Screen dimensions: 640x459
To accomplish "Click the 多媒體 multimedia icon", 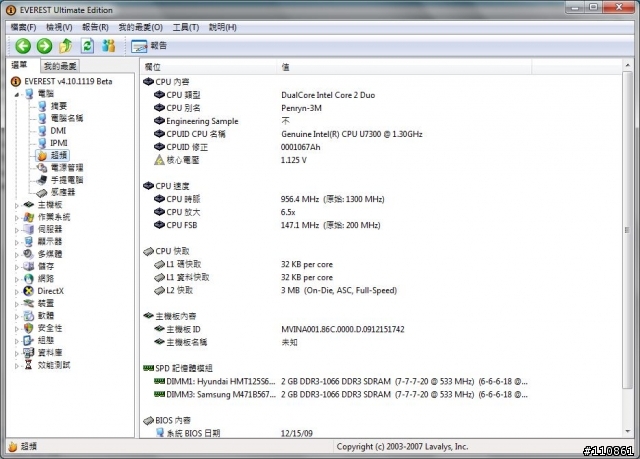I will (x=29, y=254).
